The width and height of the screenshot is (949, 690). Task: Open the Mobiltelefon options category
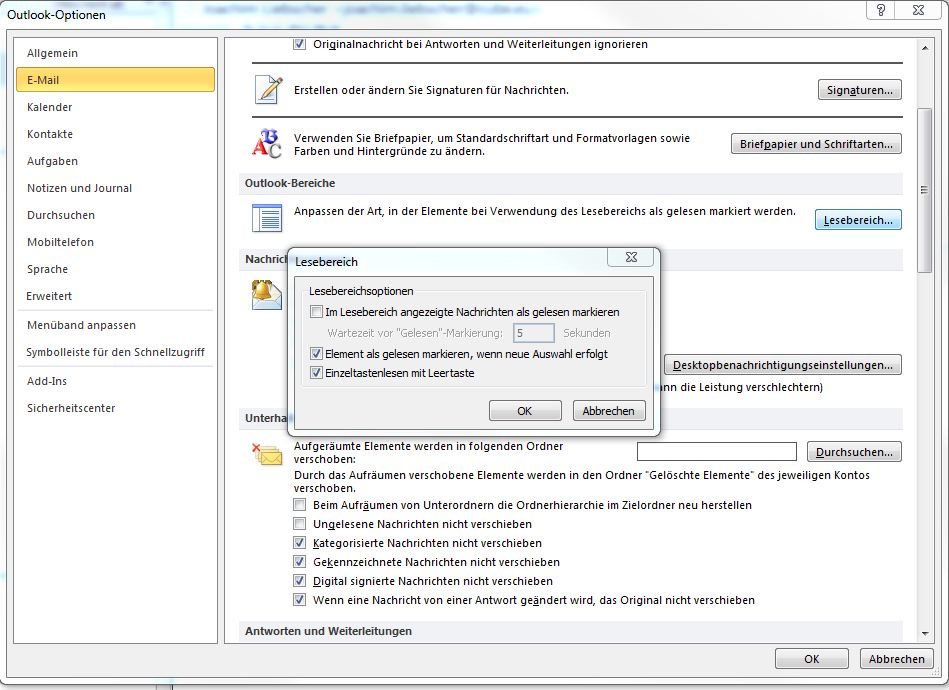[116, 242]
